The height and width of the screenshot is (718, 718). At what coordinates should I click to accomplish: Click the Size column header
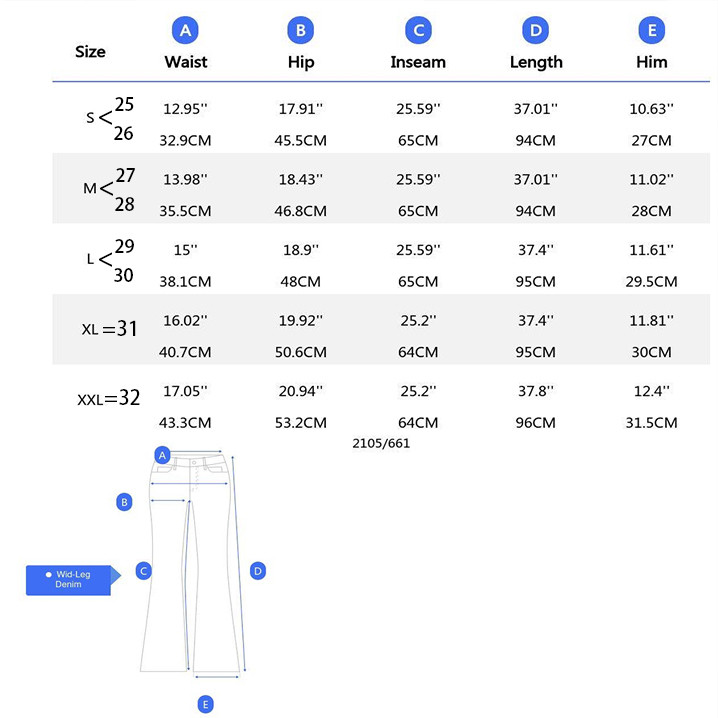[x=90, y=52]
